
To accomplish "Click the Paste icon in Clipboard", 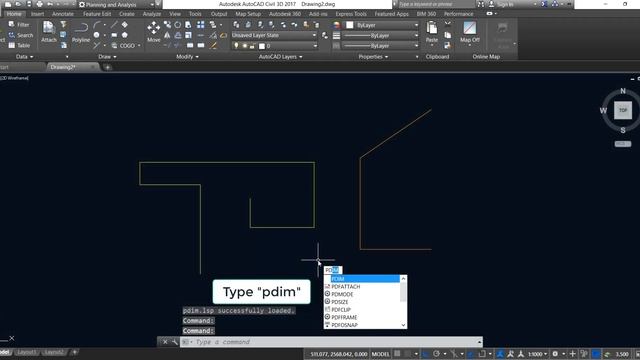I will pyautogui.click(x=432, y=32).
